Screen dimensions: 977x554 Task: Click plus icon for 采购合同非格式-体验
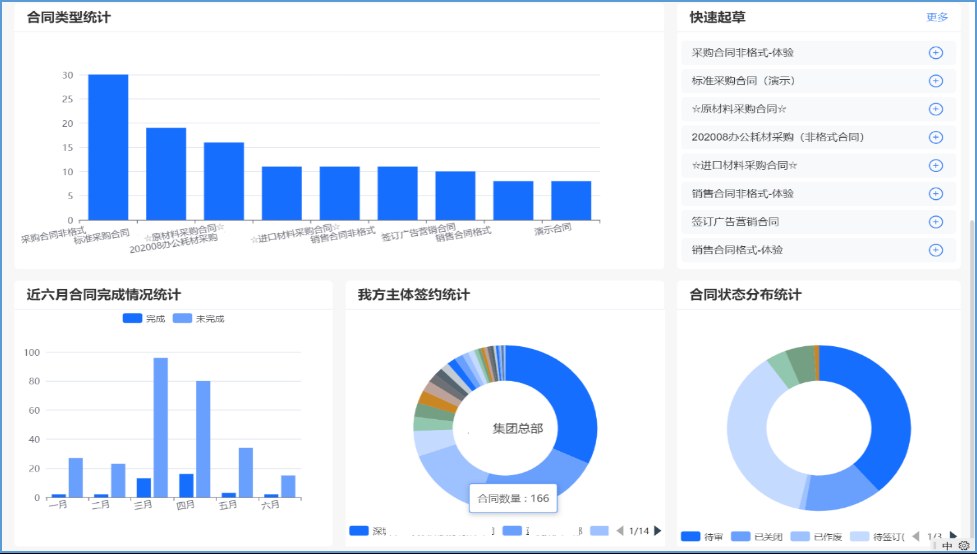(935, 53)
